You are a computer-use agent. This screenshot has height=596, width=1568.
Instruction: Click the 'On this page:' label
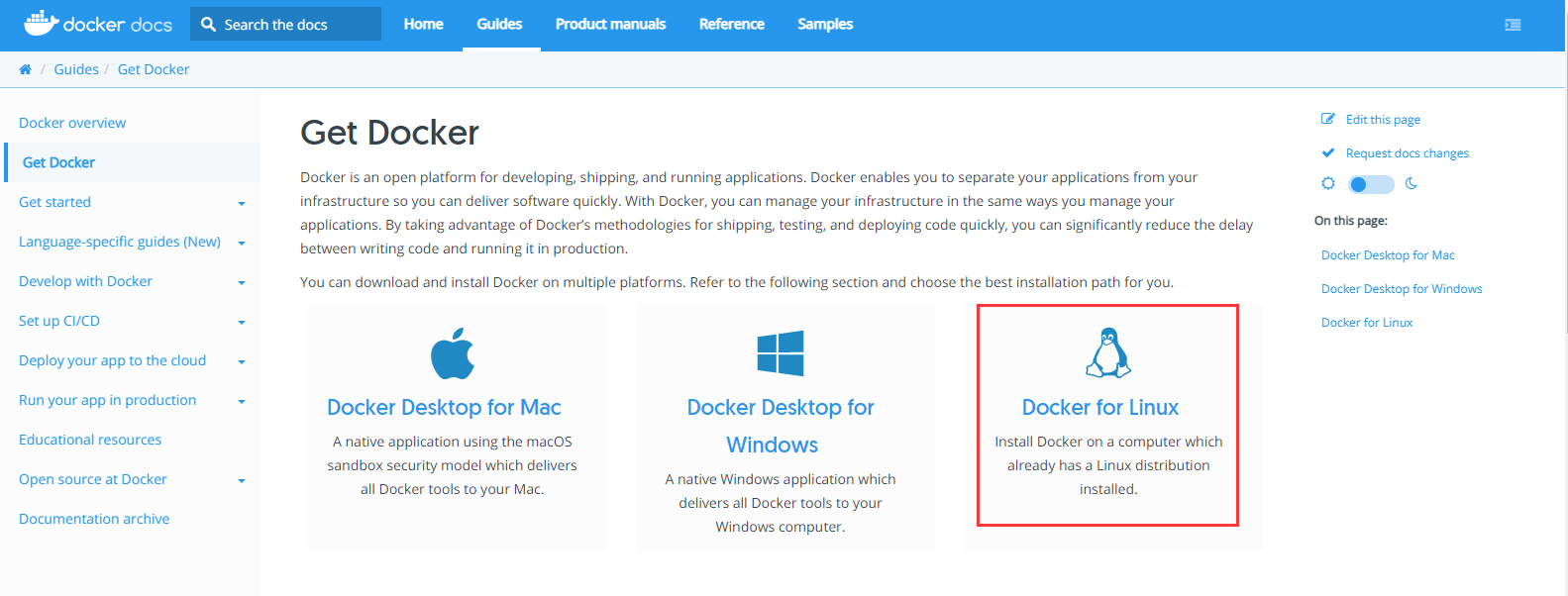point(1351,221)
